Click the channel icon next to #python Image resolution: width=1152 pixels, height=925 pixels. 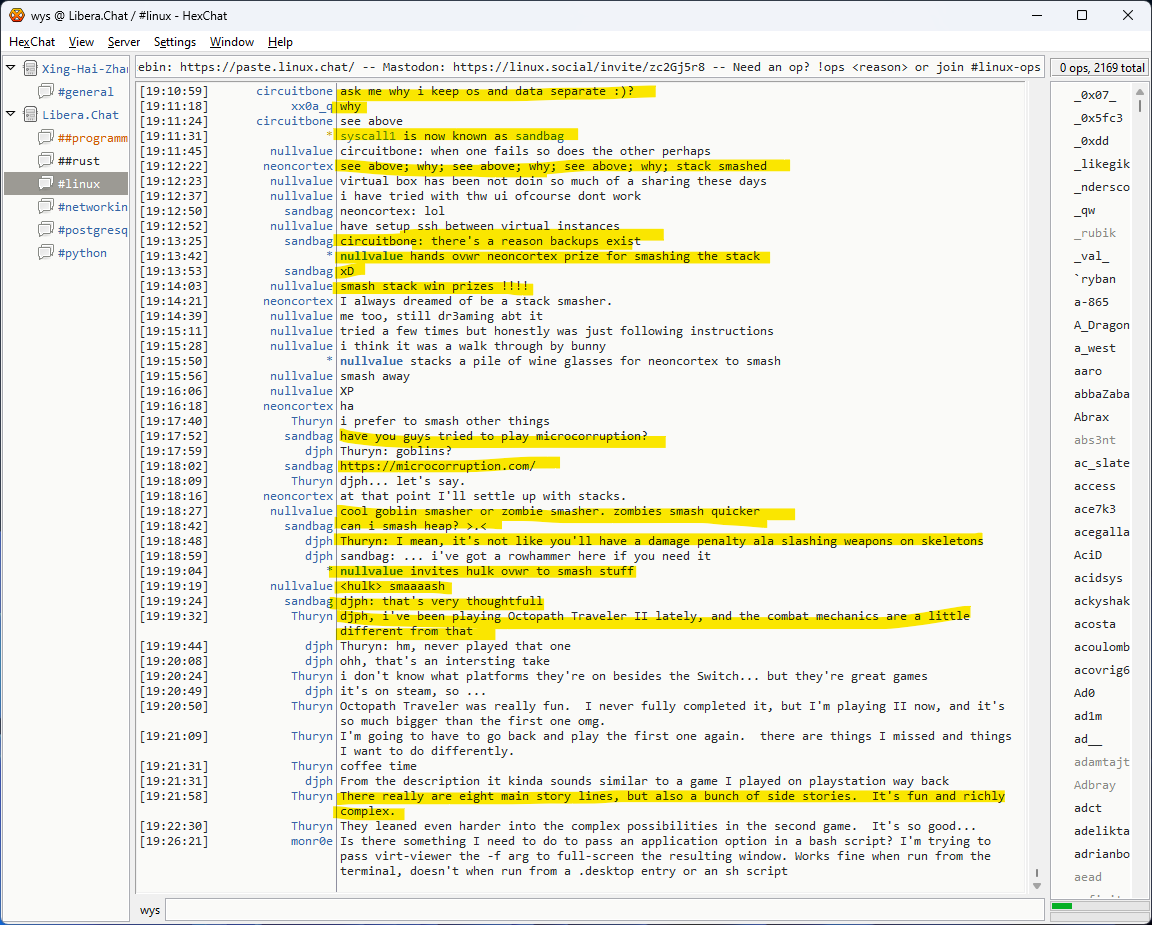pyautogui.click(x=45, y=253)
